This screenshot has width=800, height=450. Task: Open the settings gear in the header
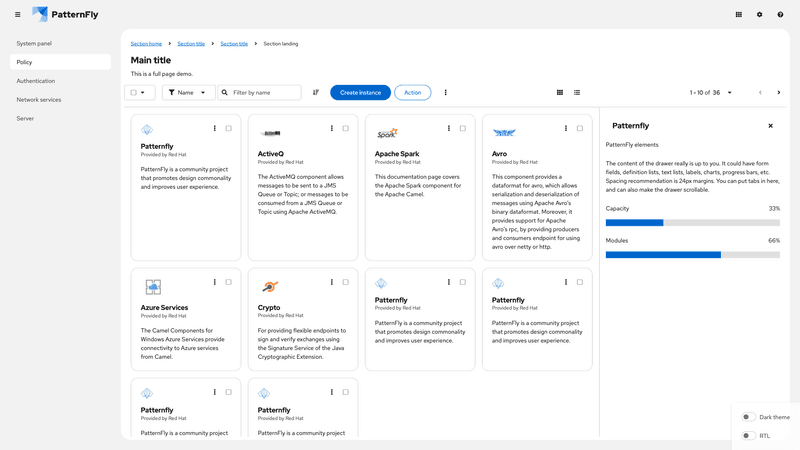(759, 15)
